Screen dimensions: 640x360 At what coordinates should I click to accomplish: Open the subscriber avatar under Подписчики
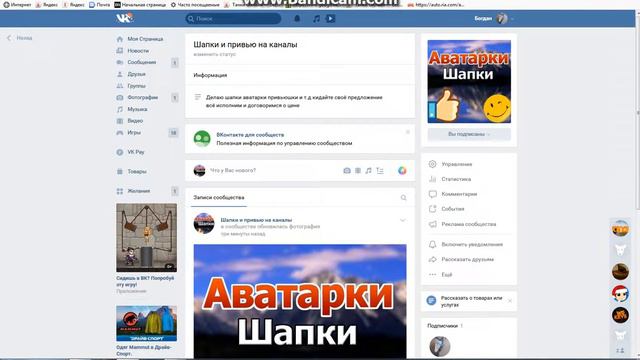pos(440,346)
